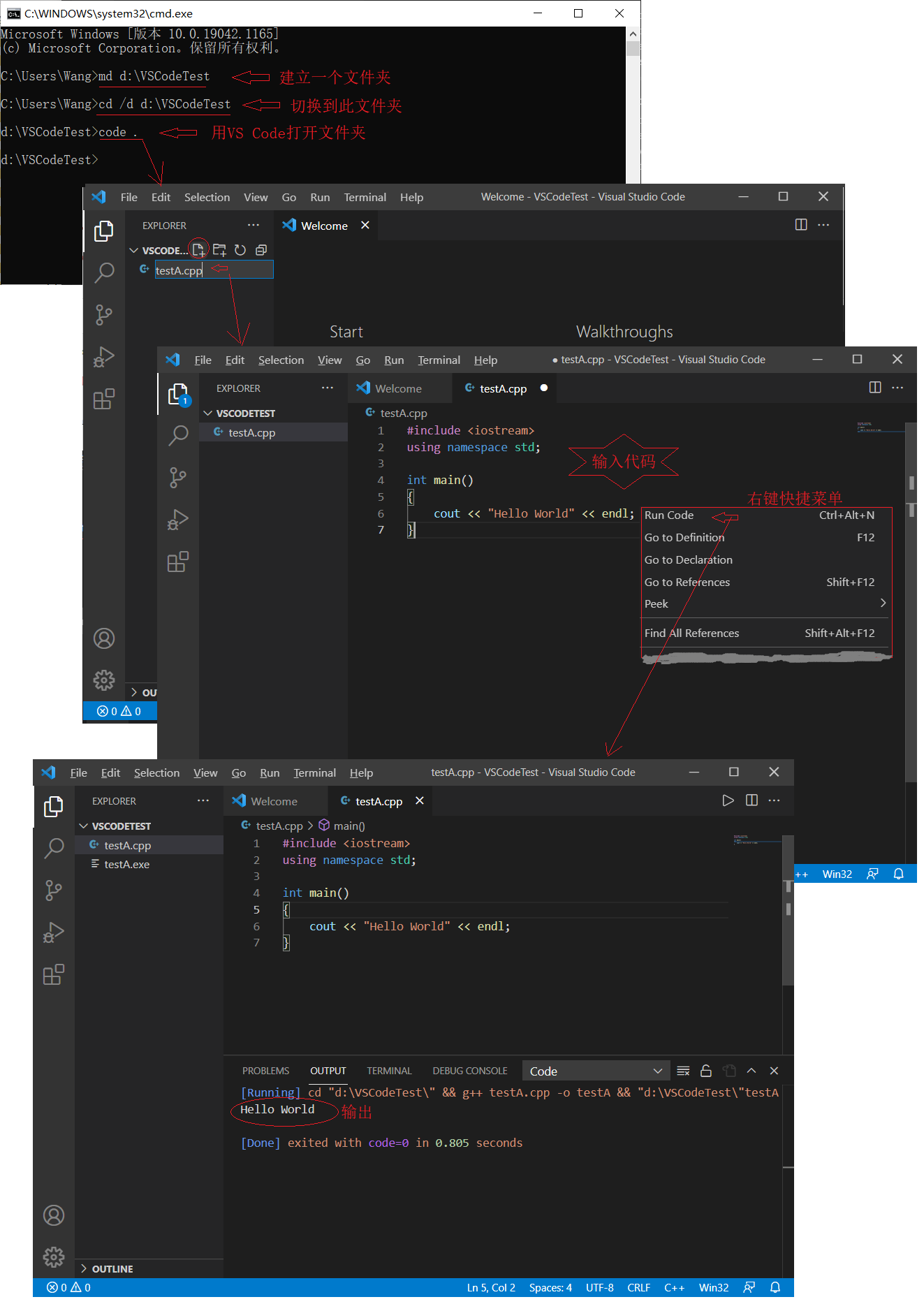
Task: Switch to the TERMINAL panel tab
Action: coord(389,1071)
